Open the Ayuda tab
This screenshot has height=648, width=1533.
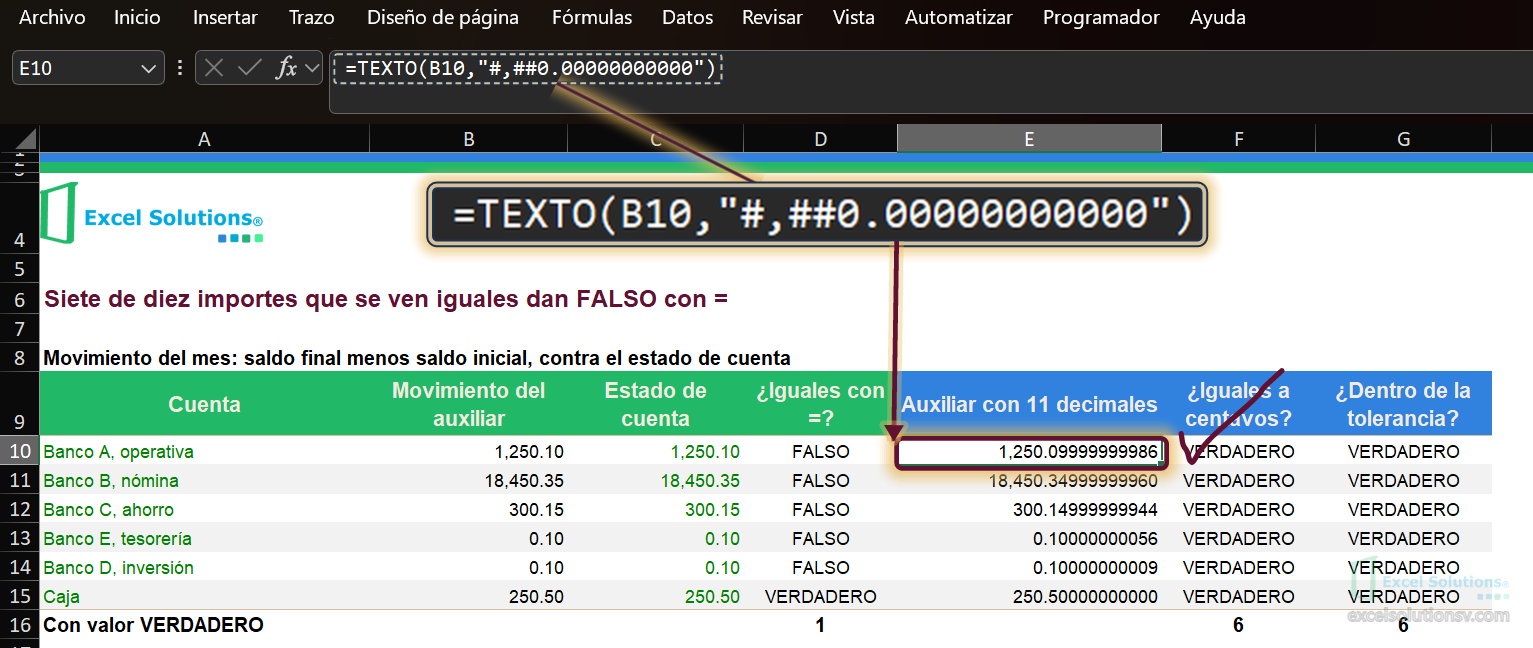pyautogui.click(x=1218, y=18)
